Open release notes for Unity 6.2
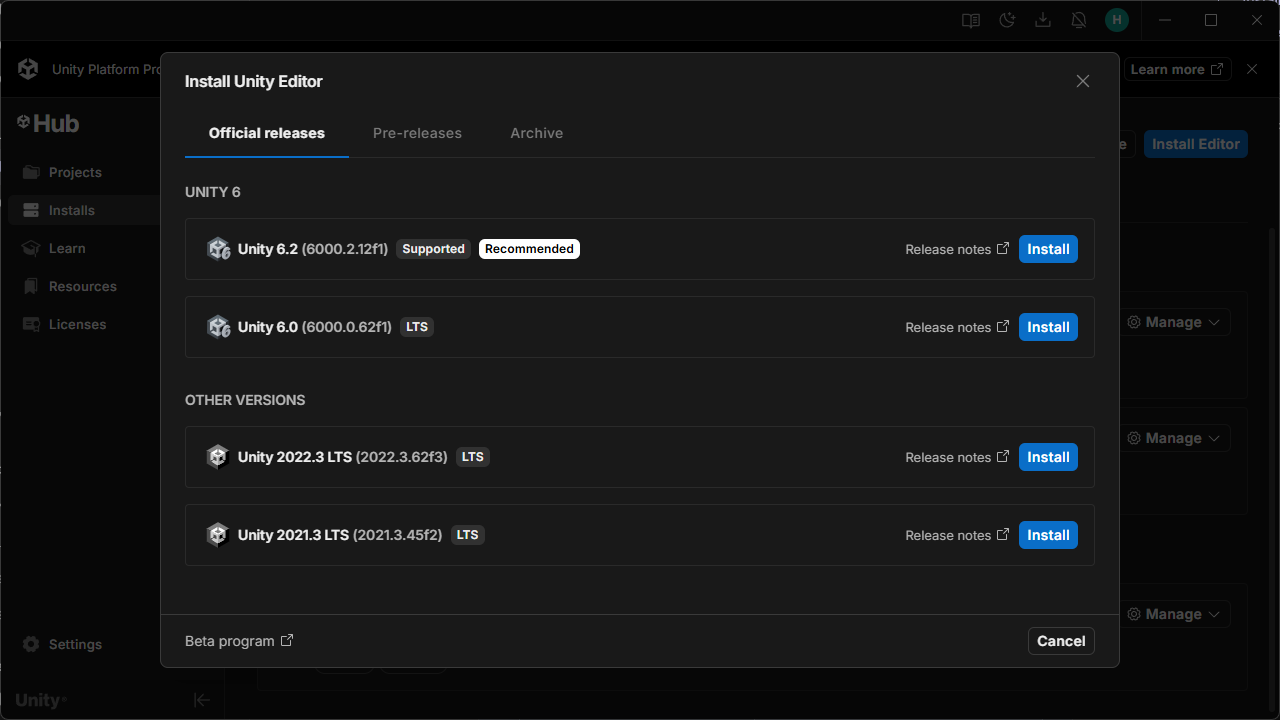1280x720 pixels. point(957,249)
